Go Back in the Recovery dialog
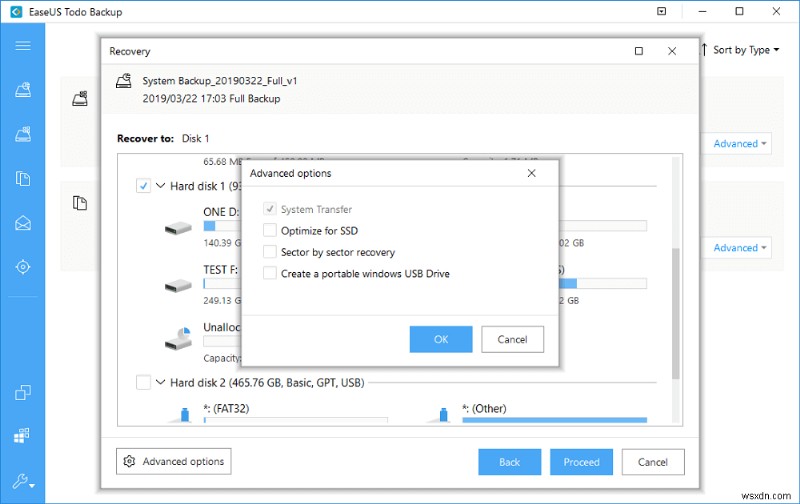This screenshot has width=800, height=504. [x=509, y=462]
